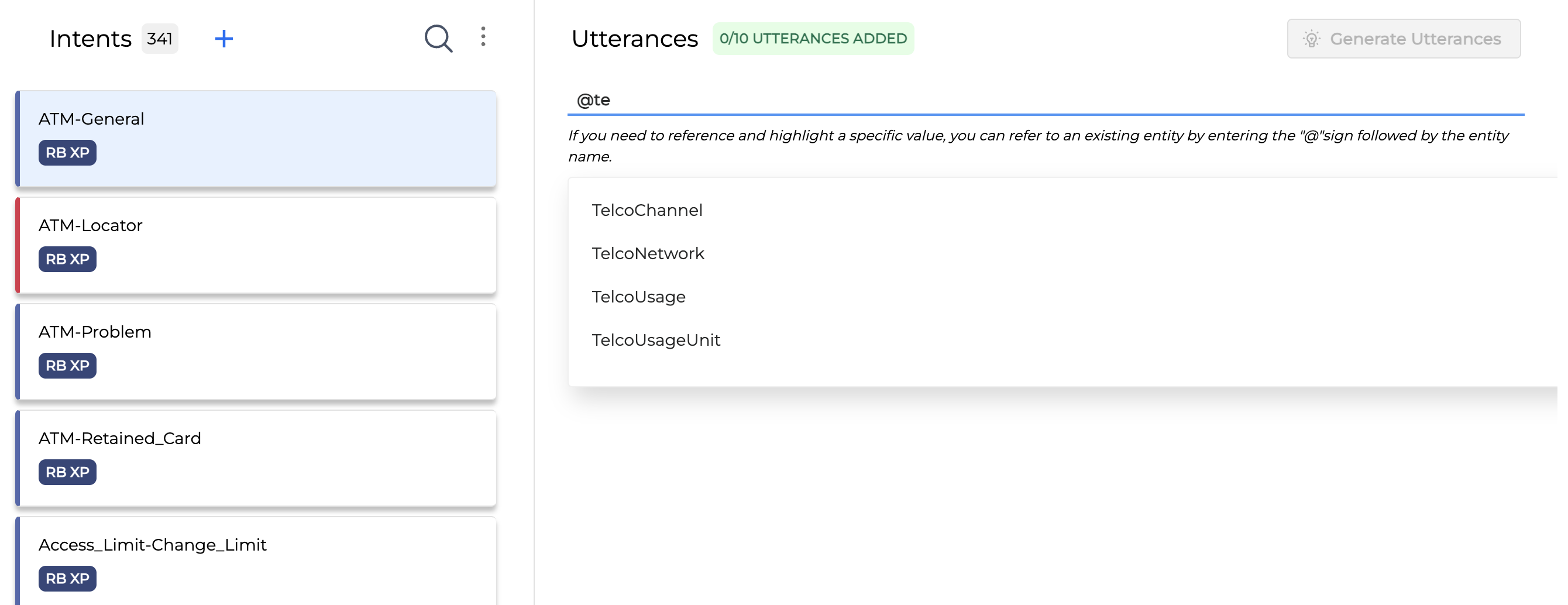Click the lightbulb icon in Generate Utterances
The width and height of the screenshot is (1568, 605).
1311,39
